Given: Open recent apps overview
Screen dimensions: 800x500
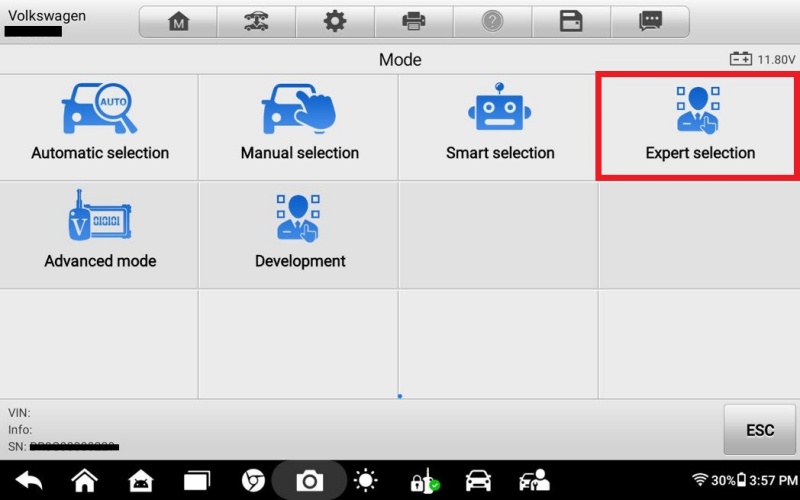Looking at the screenshot, I should [197, 481].
